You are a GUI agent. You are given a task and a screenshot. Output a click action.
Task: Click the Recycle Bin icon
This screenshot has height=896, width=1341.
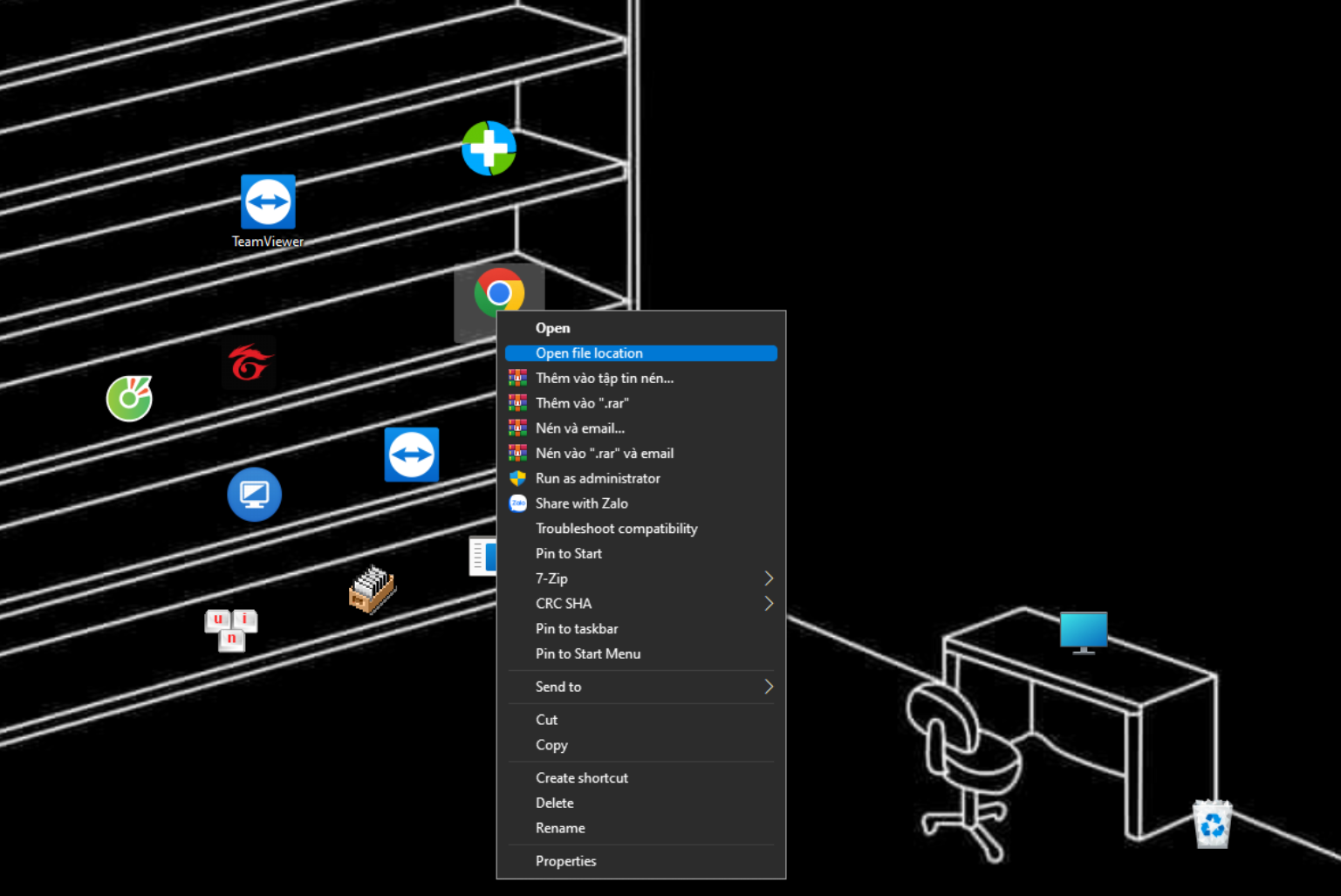tap(1212, 824)
